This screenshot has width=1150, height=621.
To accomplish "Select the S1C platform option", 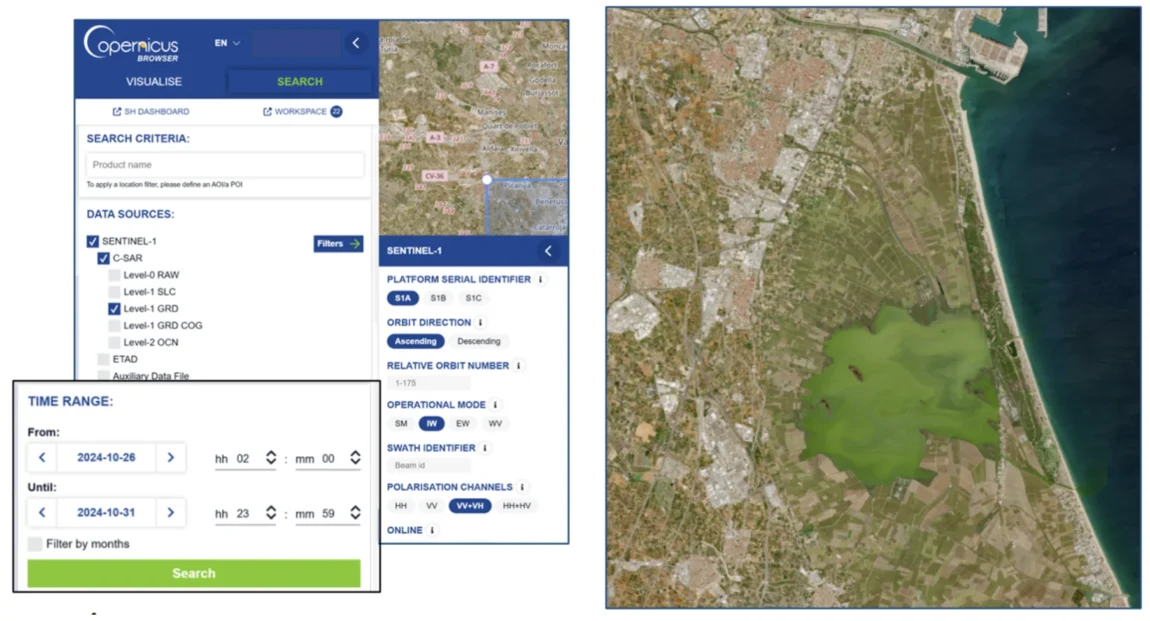I will pos(474,298).
